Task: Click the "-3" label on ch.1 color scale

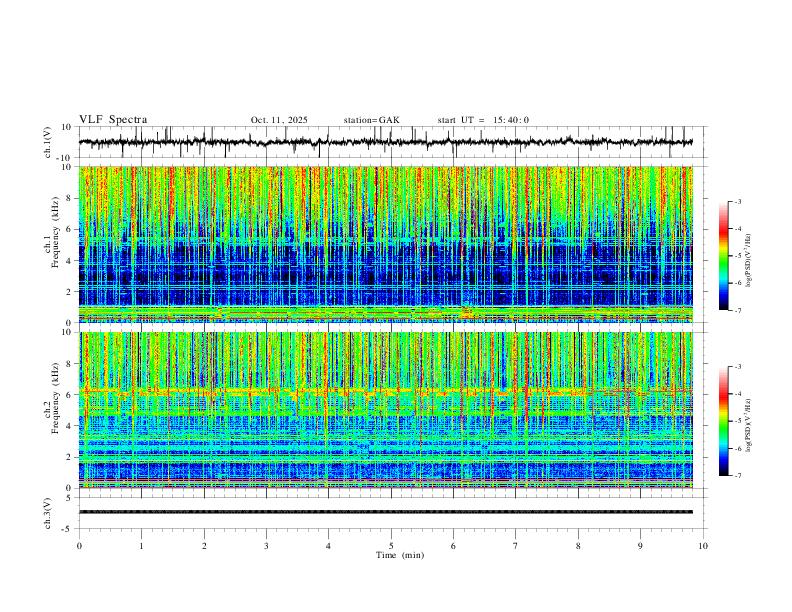Action: point(737,201)
